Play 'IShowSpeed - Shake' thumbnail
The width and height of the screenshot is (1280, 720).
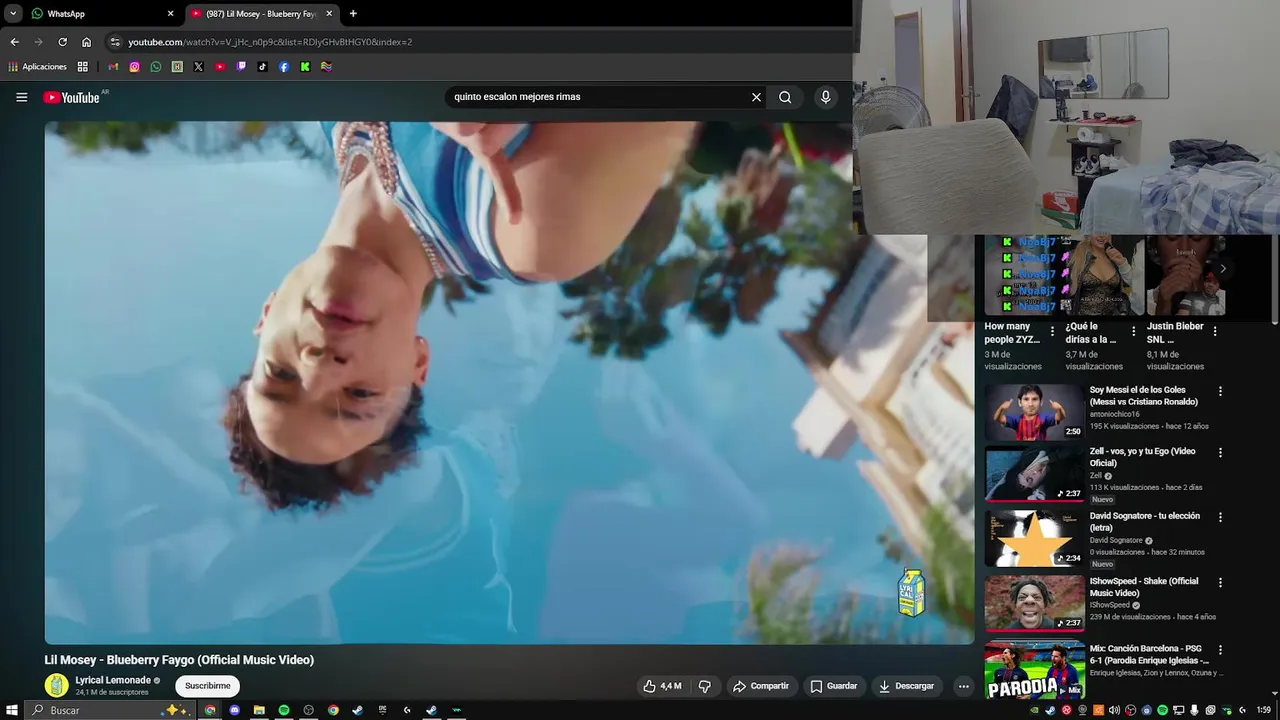1034,602
